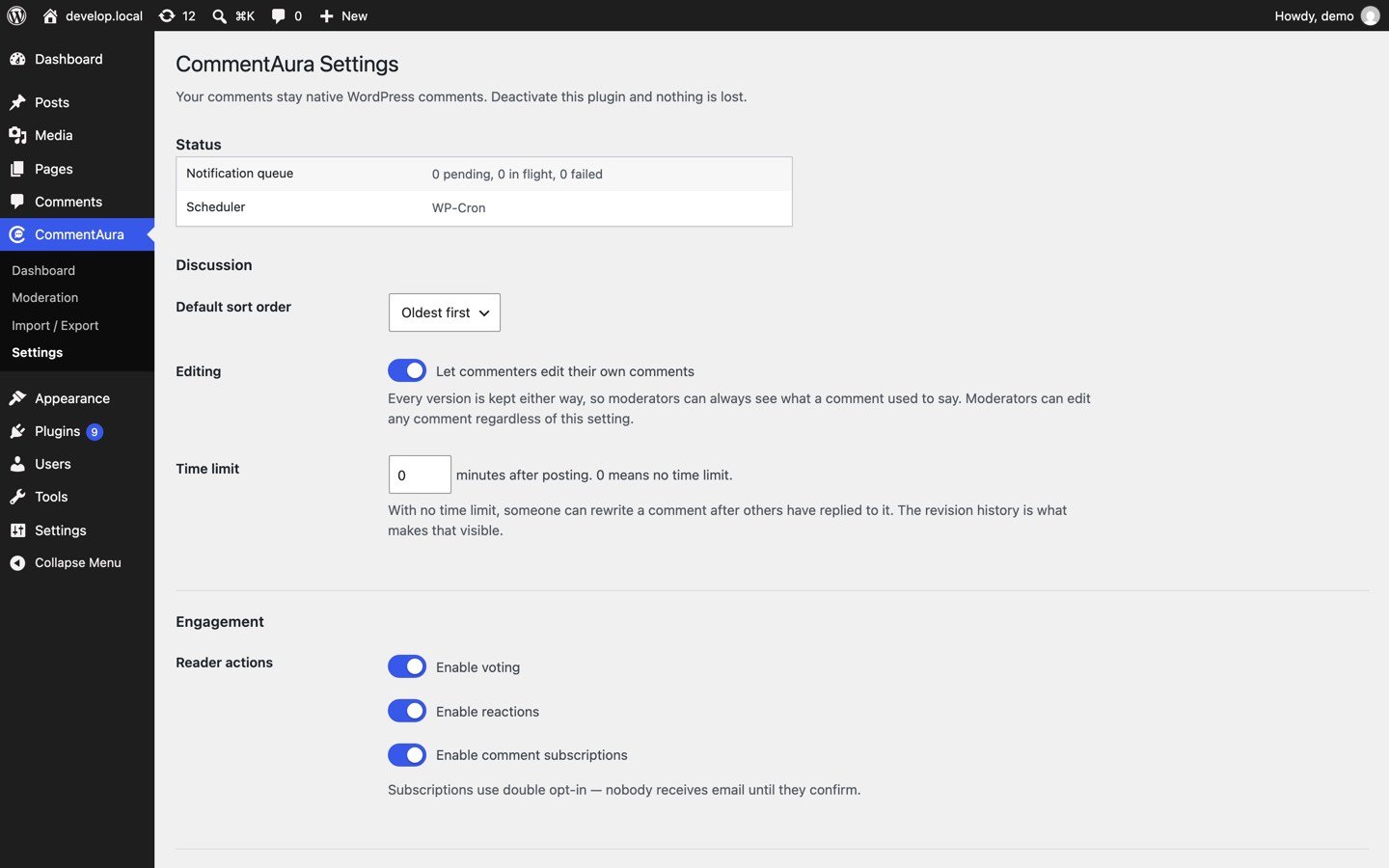
Task: Open the updates icon showing 12
Action: 167,15
